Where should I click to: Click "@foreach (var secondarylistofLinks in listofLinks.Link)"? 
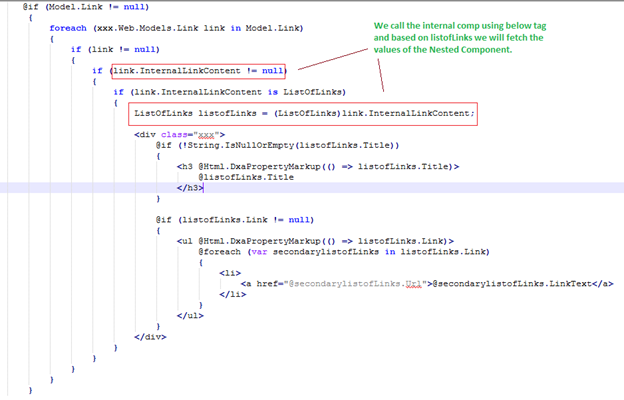click(x=344, y=252)
